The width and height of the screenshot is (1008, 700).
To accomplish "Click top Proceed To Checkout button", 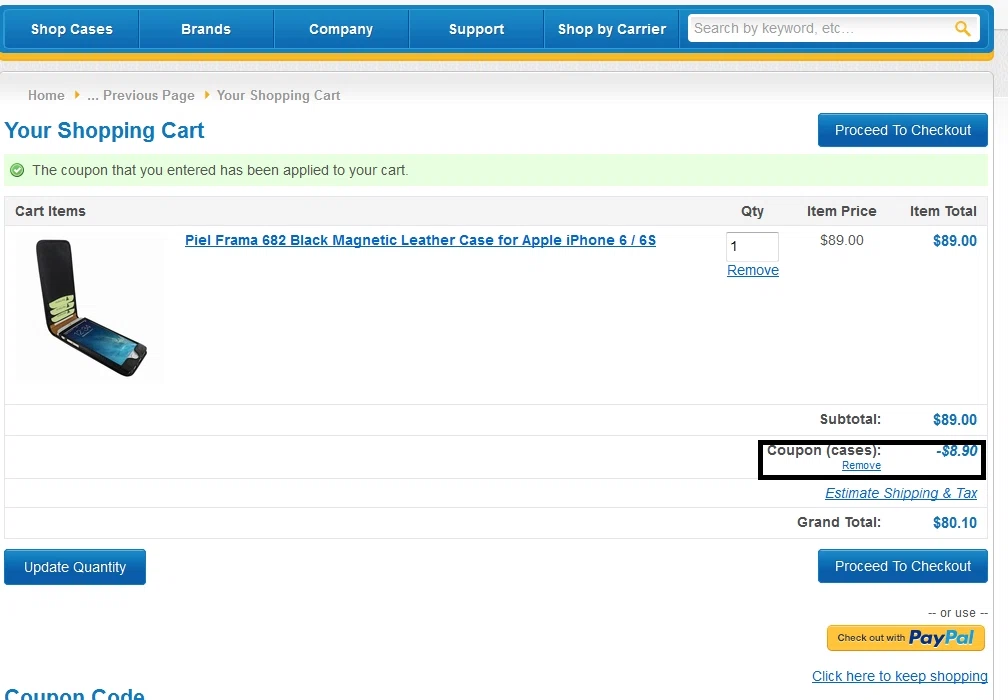I will 903,130.
